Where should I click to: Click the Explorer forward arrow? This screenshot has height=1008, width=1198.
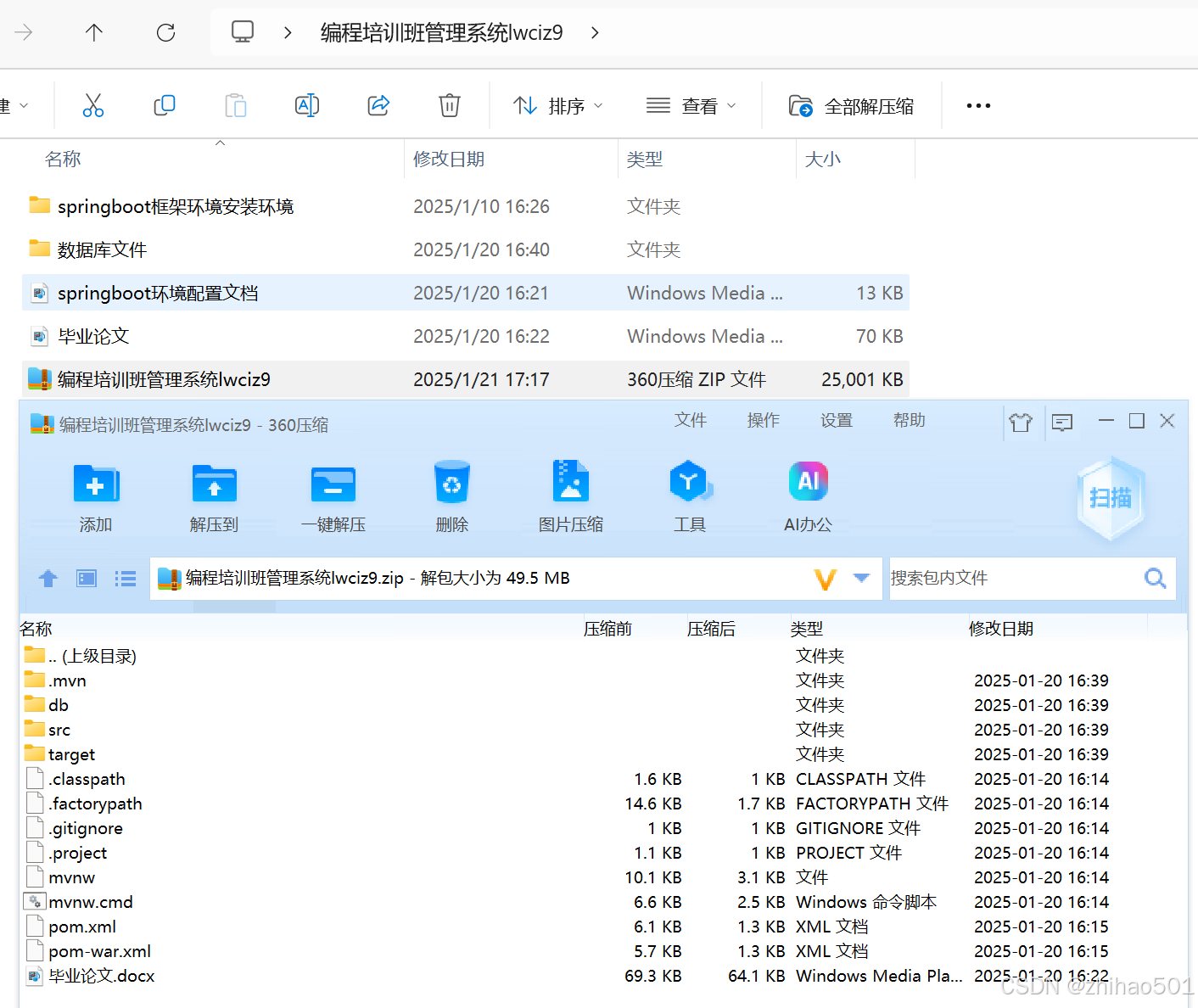(x=24, y=32)
